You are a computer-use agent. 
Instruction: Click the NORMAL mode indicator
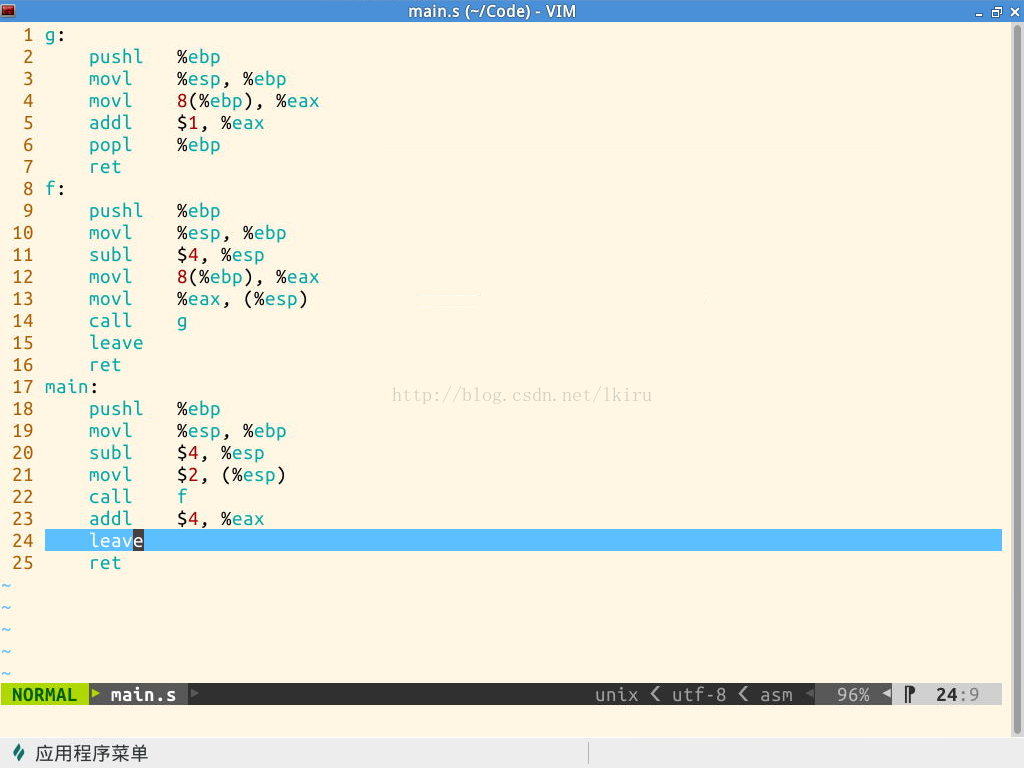tap(44, 694)
